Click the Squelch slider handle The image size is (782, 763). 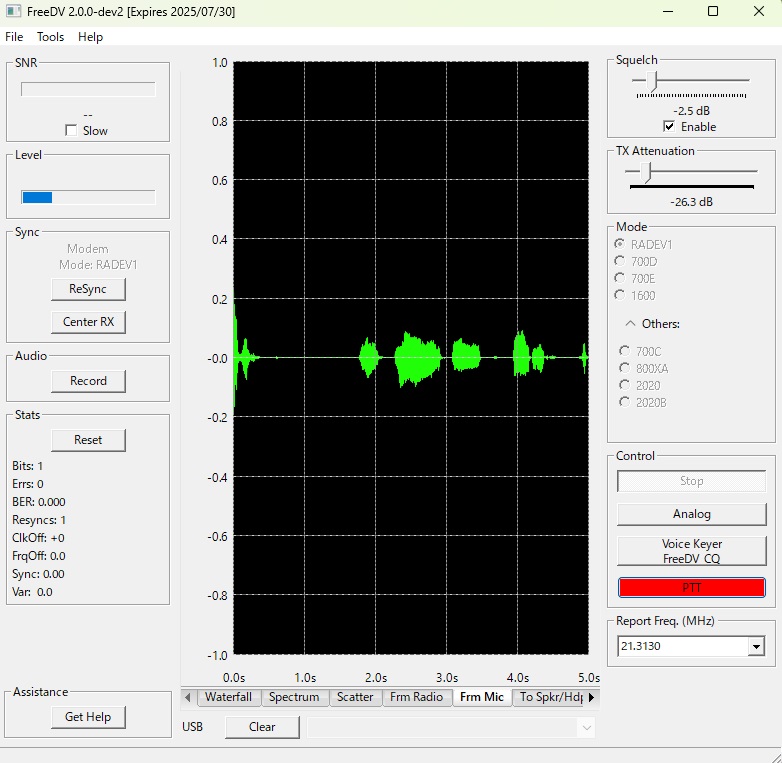pyautogui.click(x=651, y=81)
